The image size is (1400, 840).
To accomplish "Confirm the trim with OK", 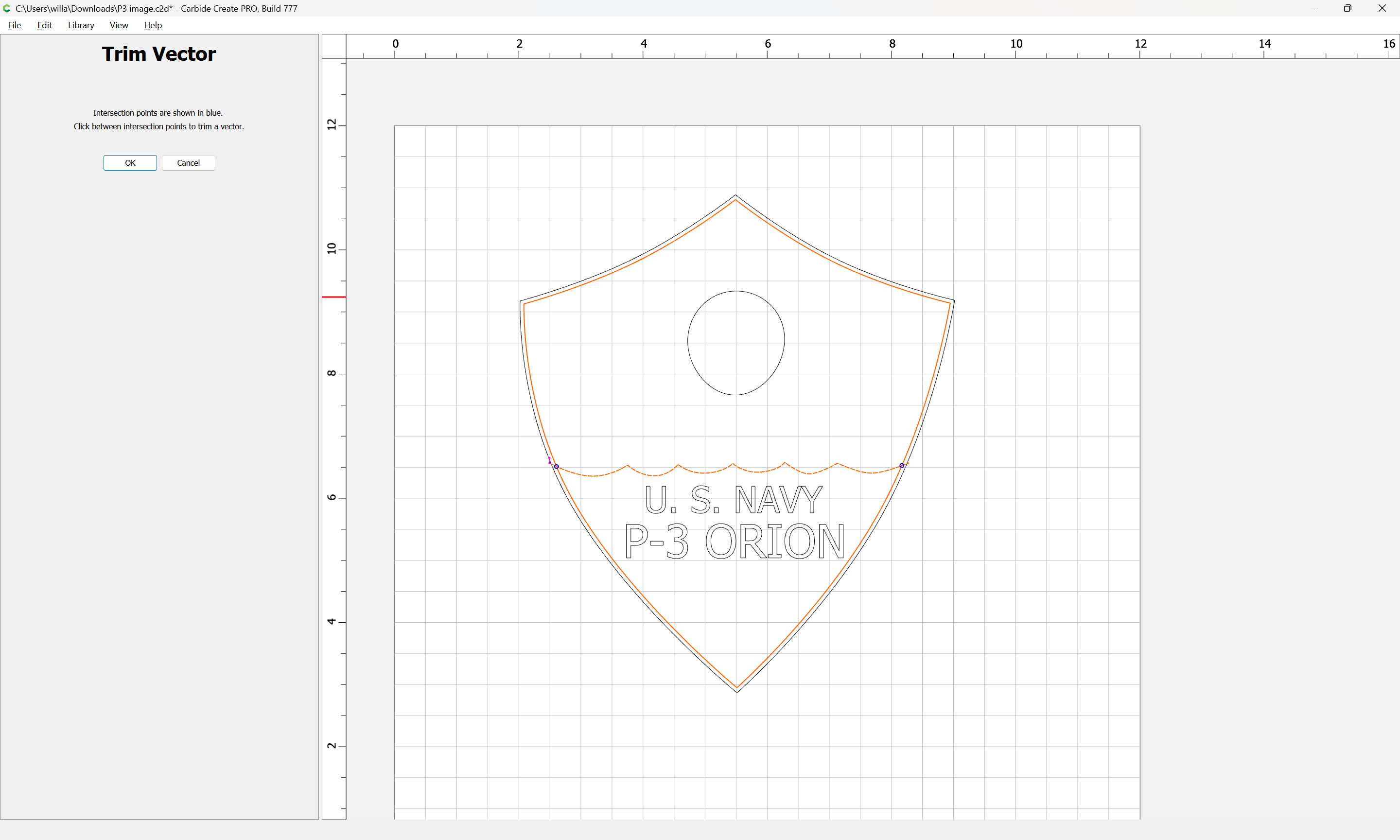I will coord(130,163).
